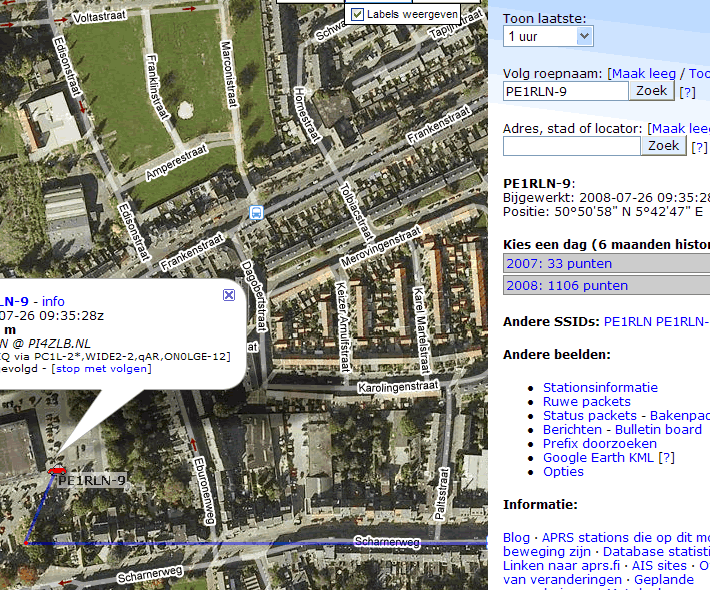Open AIS sites link
Screen dimensions: 710x590
pyautogui.click(x=659, y=566)
